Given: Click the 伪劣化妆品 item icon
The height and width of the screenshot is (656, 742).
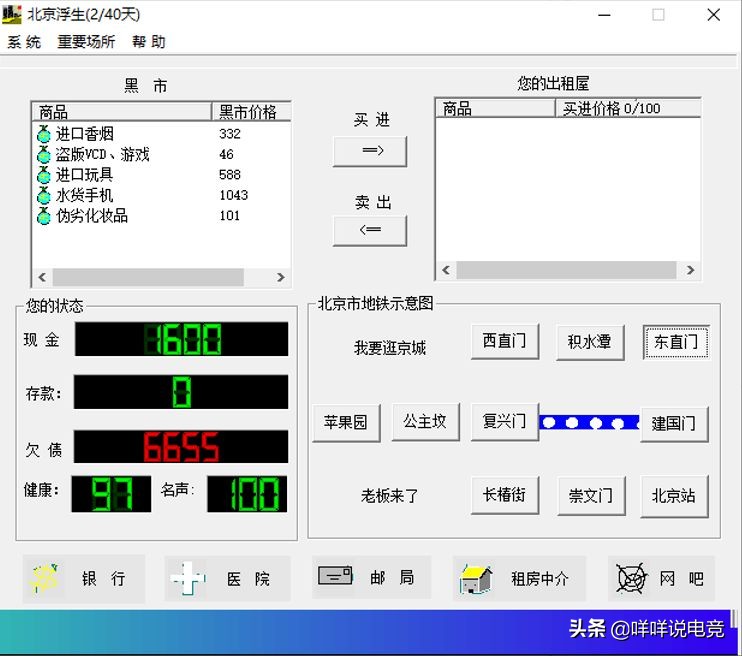Looking at the screenshot, I should click(44, 216).
